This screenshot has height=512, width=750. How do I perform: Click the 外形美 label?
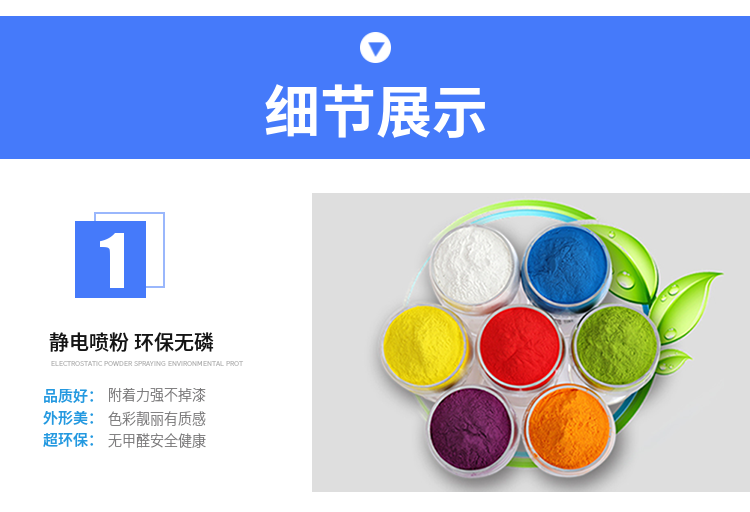coord(66,418)
